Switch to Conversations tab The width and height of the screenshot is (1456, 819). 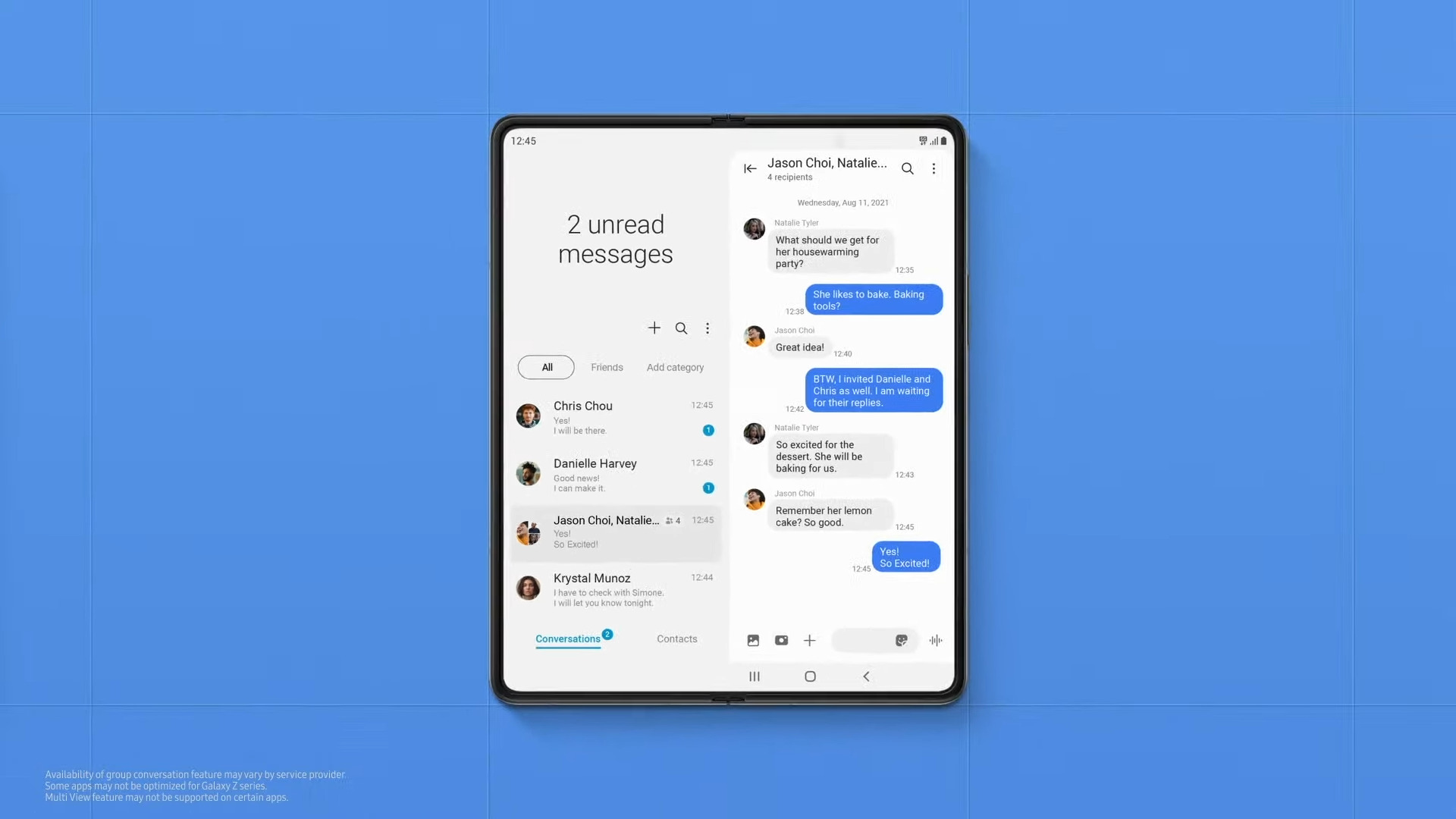[x=568, y=638]
